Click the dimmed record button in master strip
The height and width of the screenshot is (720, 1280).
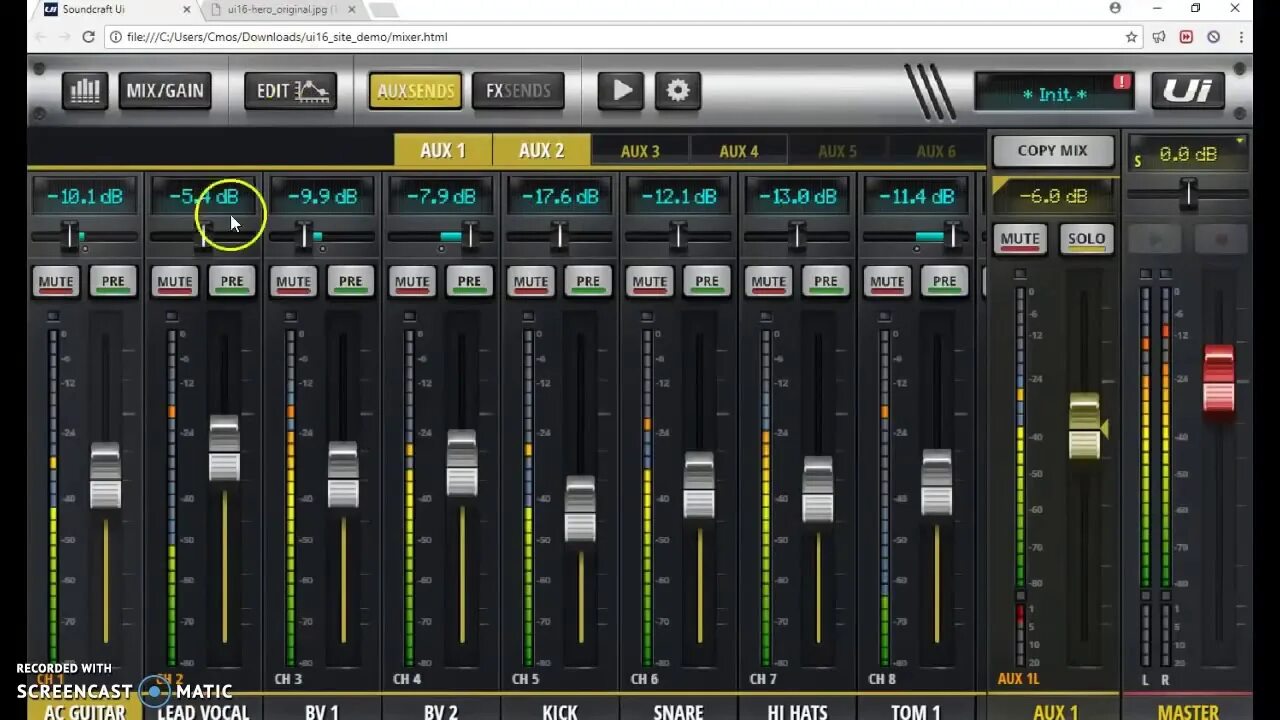(1219, 240)
